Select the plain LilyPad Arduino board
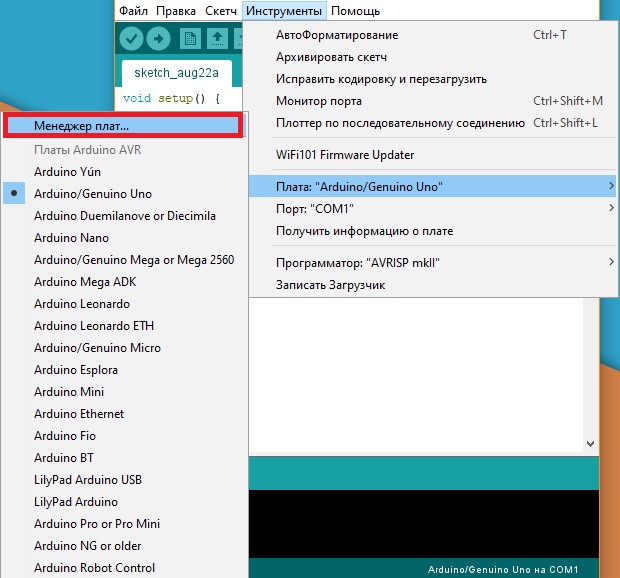The image size is (620, 578). (x=124, y=502)
